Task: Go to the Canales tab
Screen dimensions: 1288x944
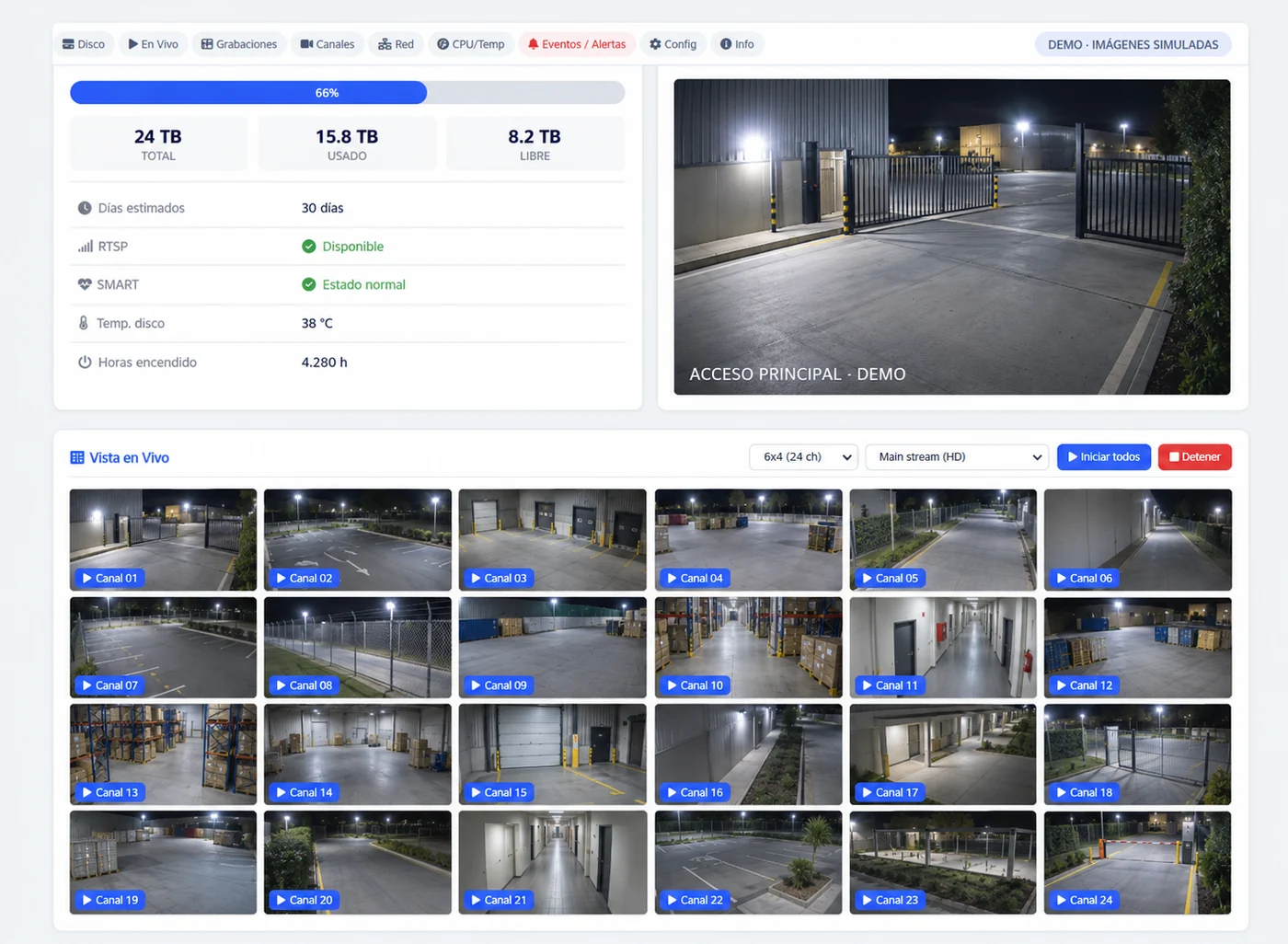Action: coord(328,44)
